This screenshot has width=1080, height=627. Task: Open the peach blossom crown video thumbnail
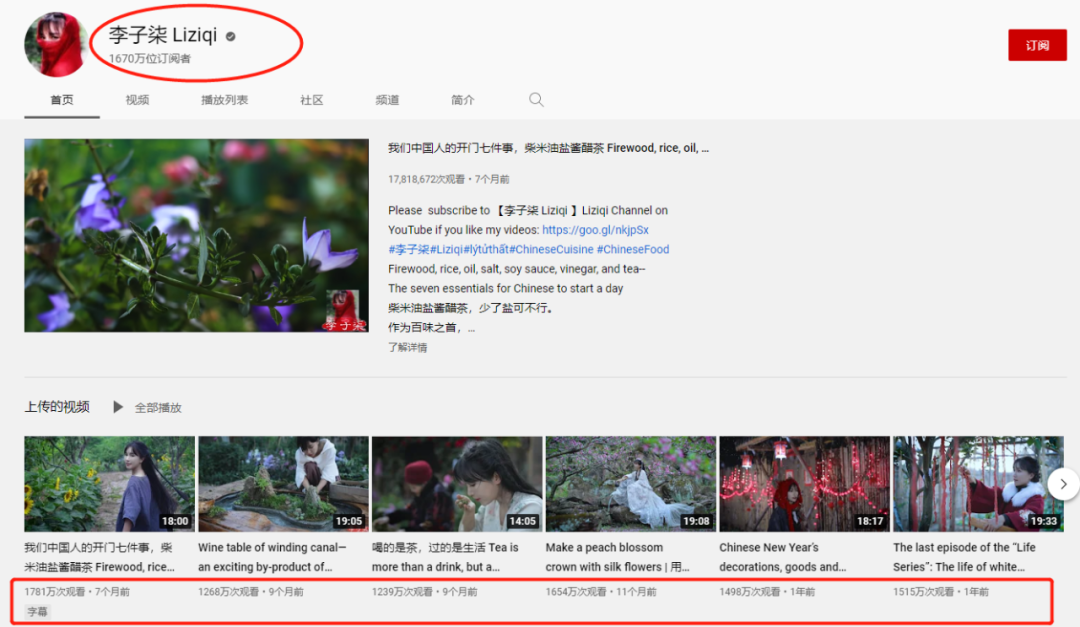click(x=631, y=484)
